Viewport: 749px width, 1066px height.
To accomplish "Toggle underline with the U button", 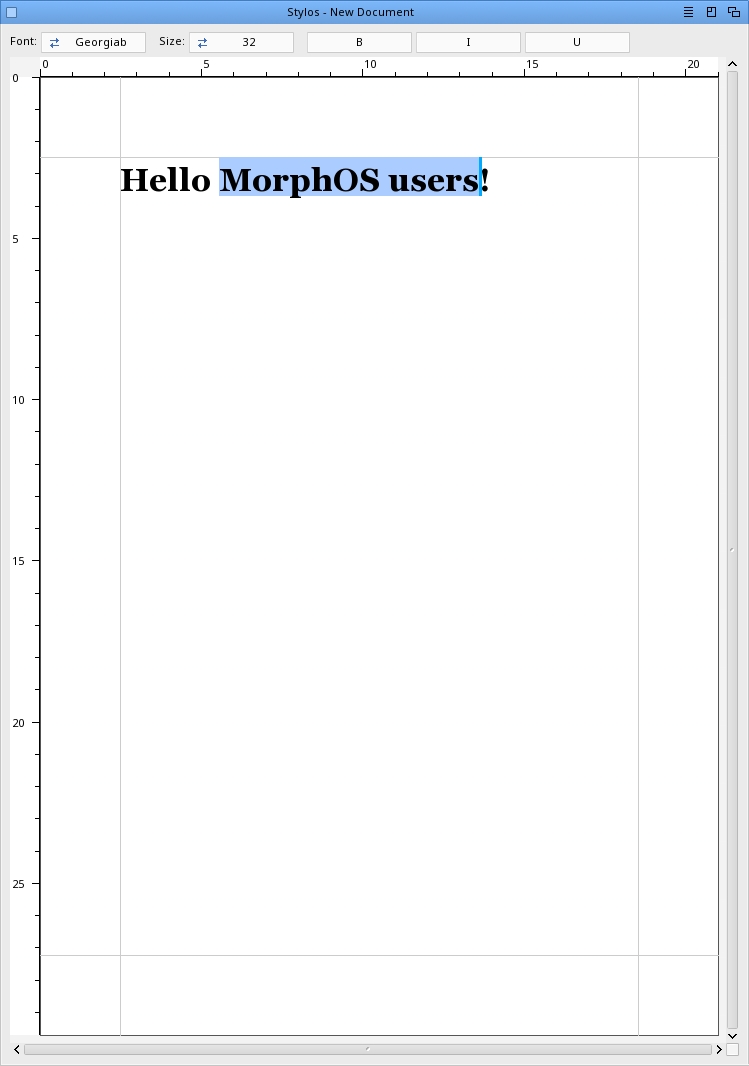I will coord(577,42).
